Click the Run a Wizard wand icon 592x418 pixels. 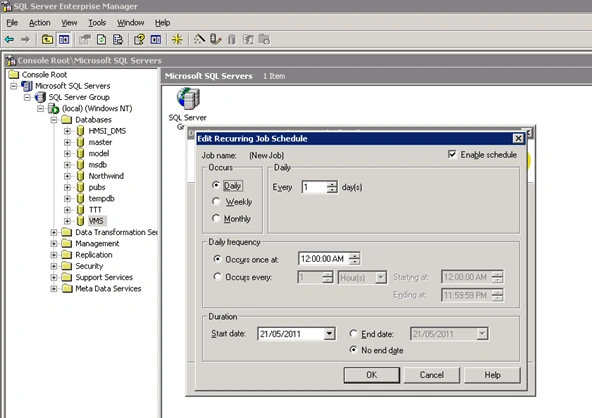click(199, 39)
